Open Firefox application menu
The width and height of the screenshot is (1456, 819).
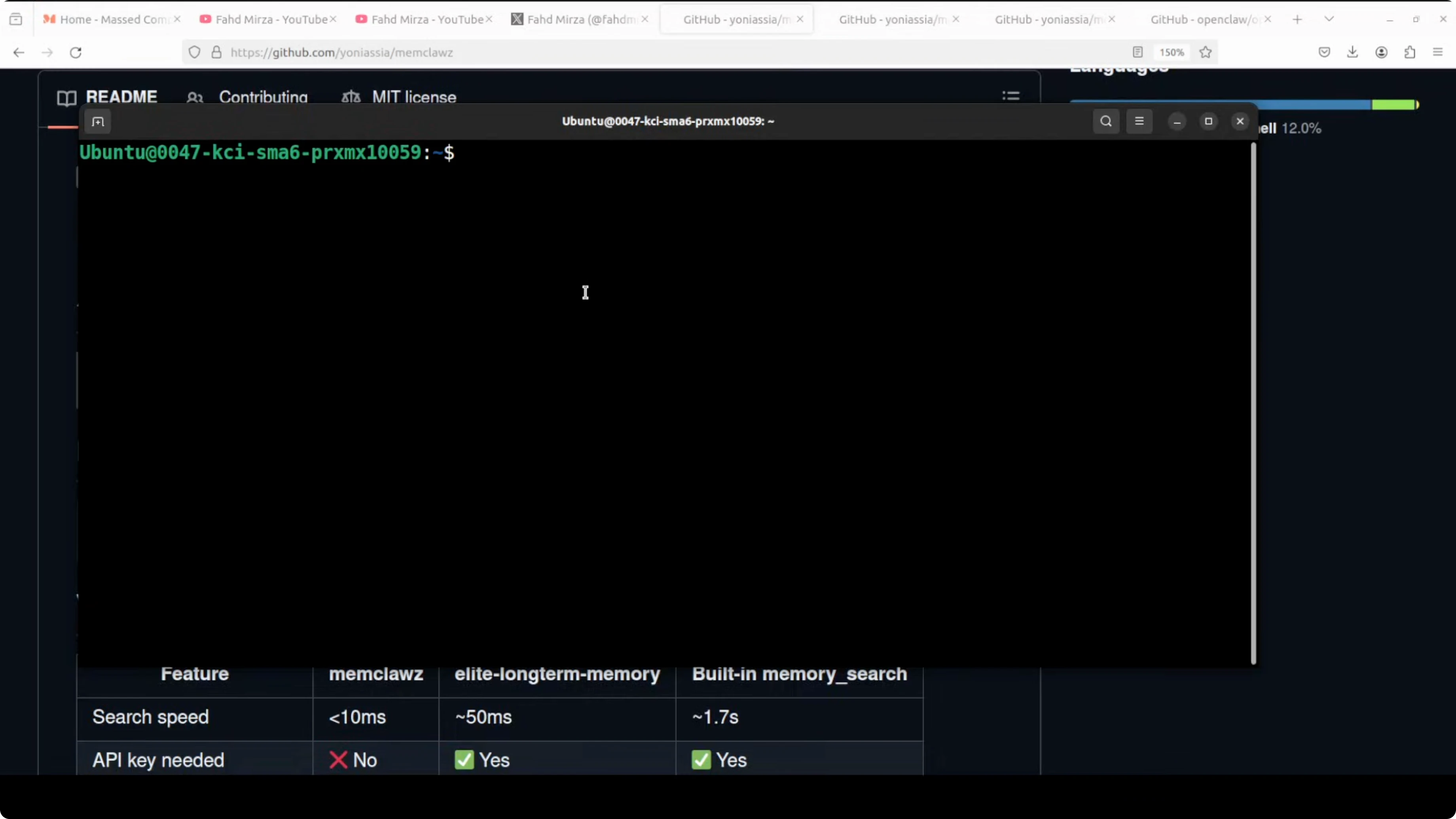point(1438,53)
